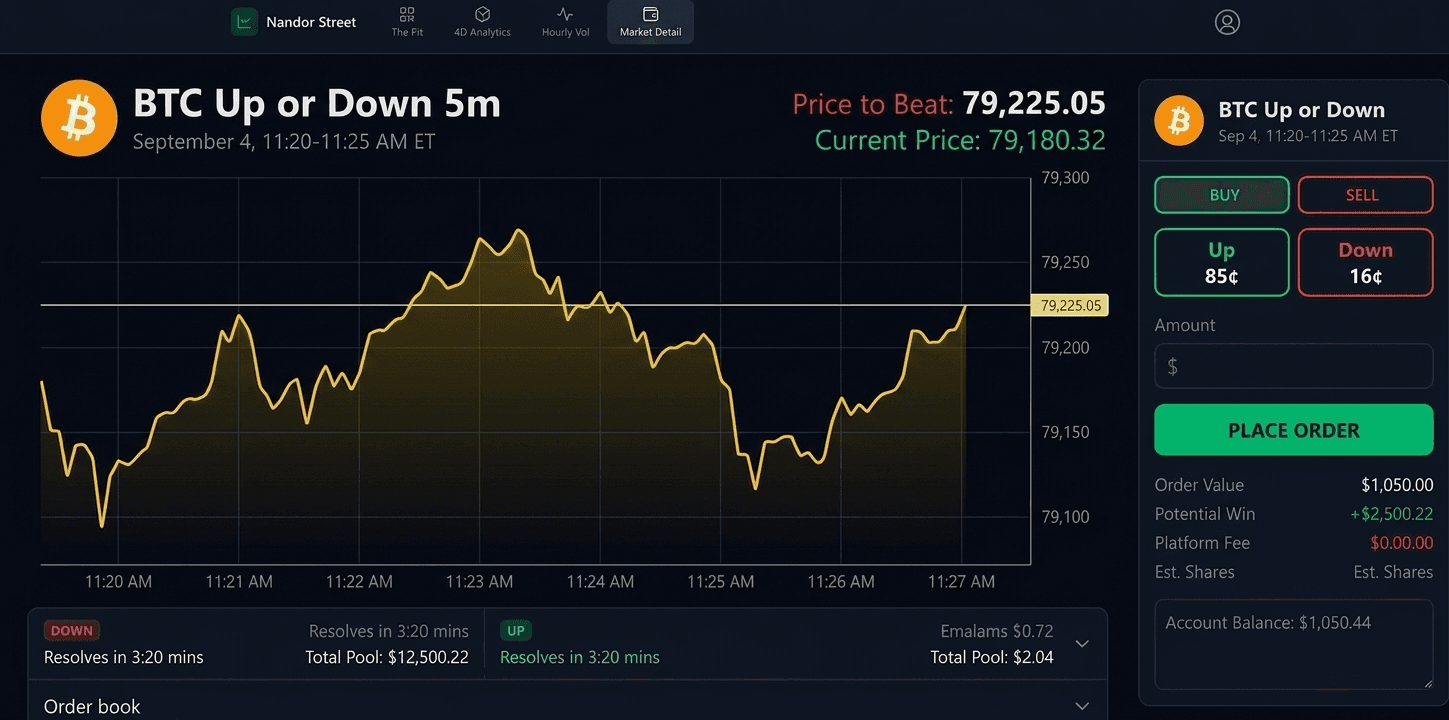
Task: Click the Emalams $0.72 text
Action: (997, 631)
